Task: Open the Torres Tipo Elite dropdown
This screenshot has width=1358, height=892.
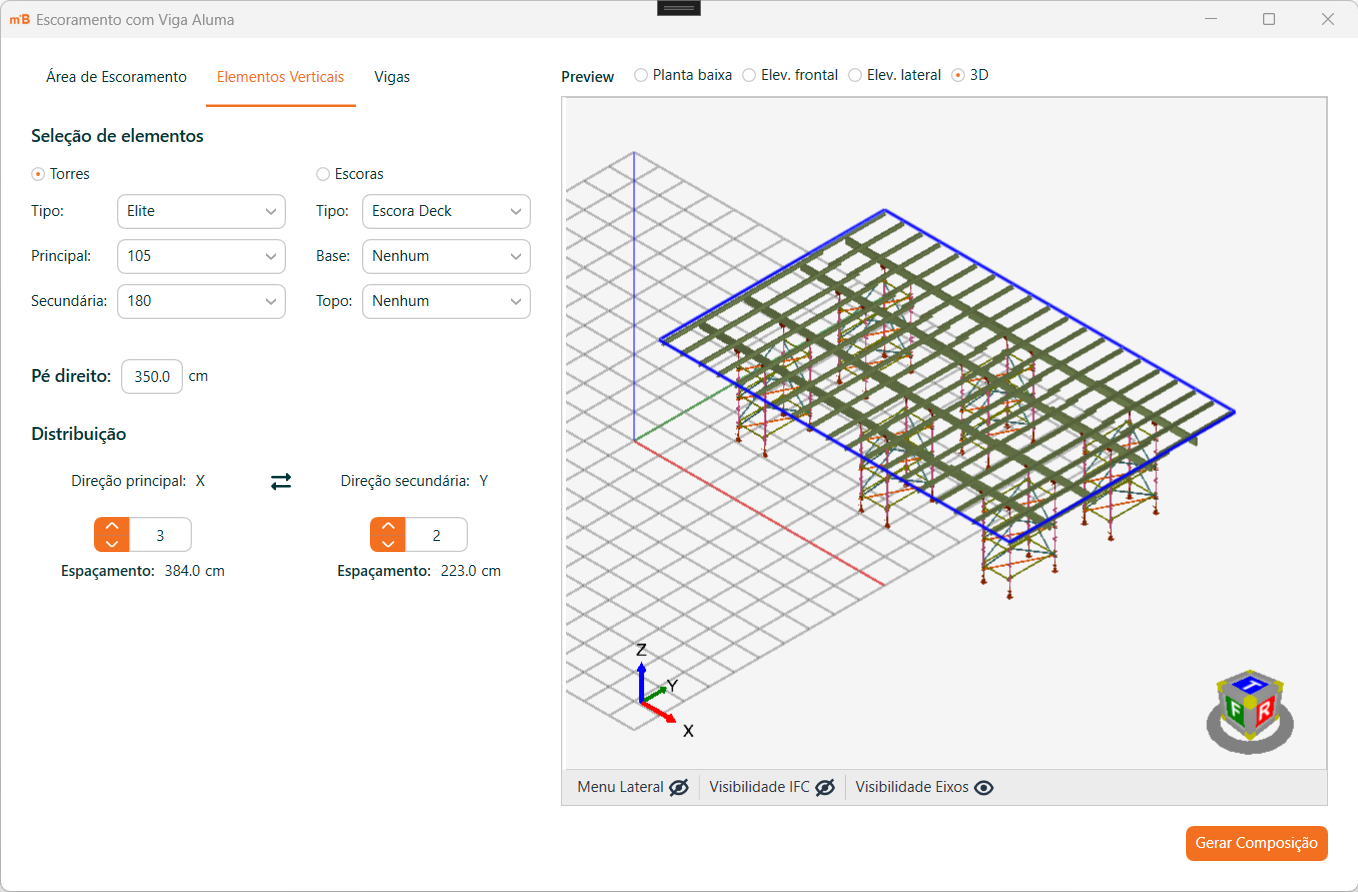Action: click(x=201, y=211)
